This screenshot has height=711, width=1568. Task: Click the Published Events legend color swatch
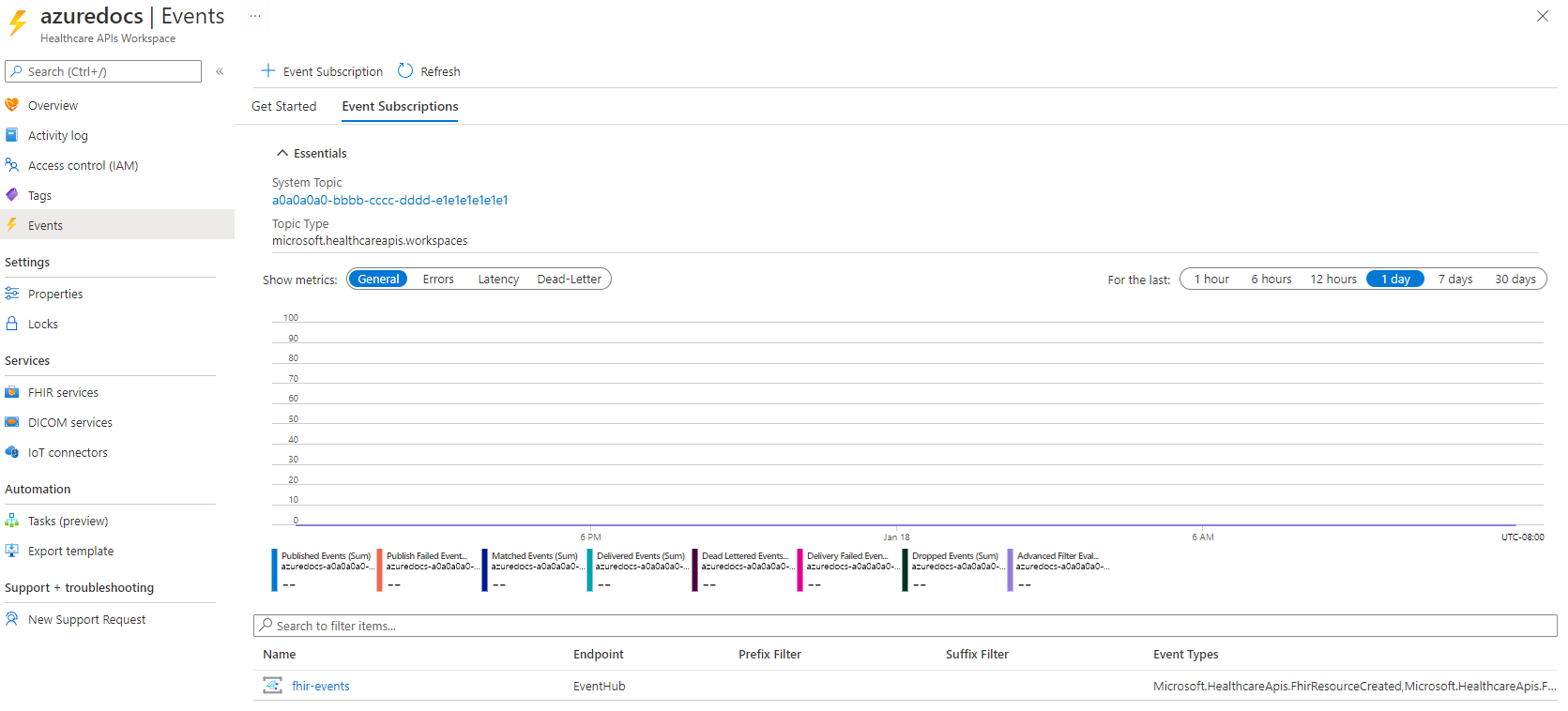(x=275, y=570)
